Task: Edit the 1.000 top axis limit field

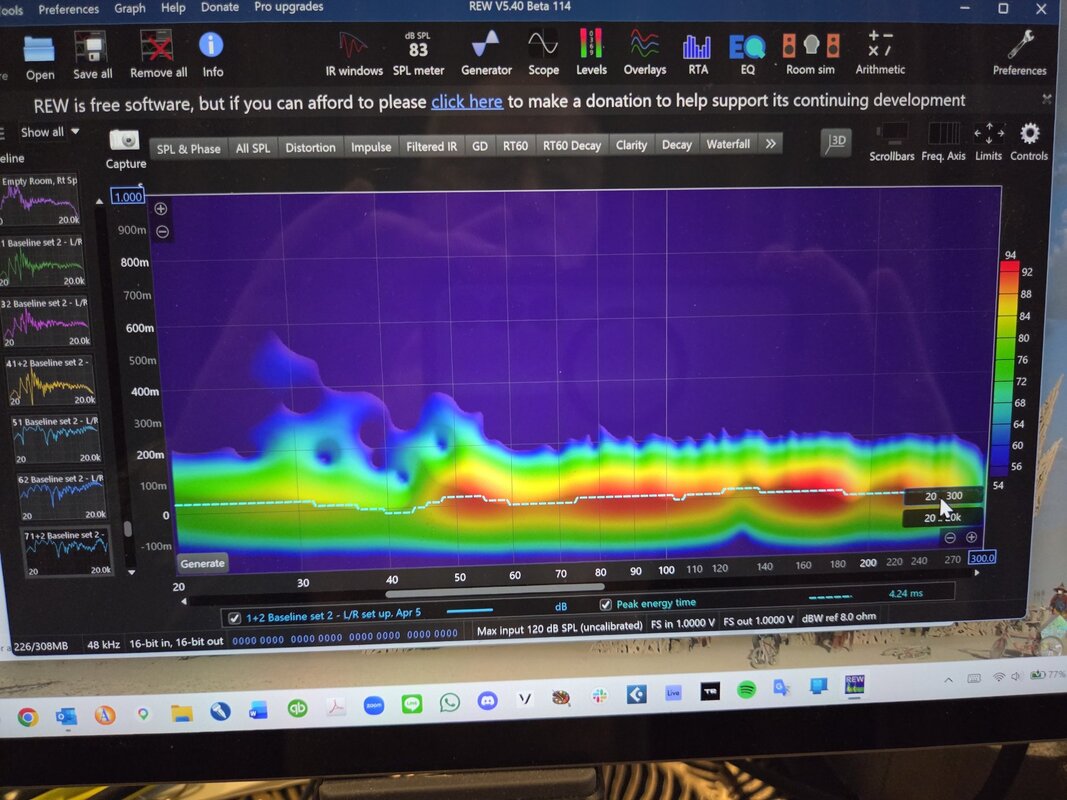Action: coord(128,197)
